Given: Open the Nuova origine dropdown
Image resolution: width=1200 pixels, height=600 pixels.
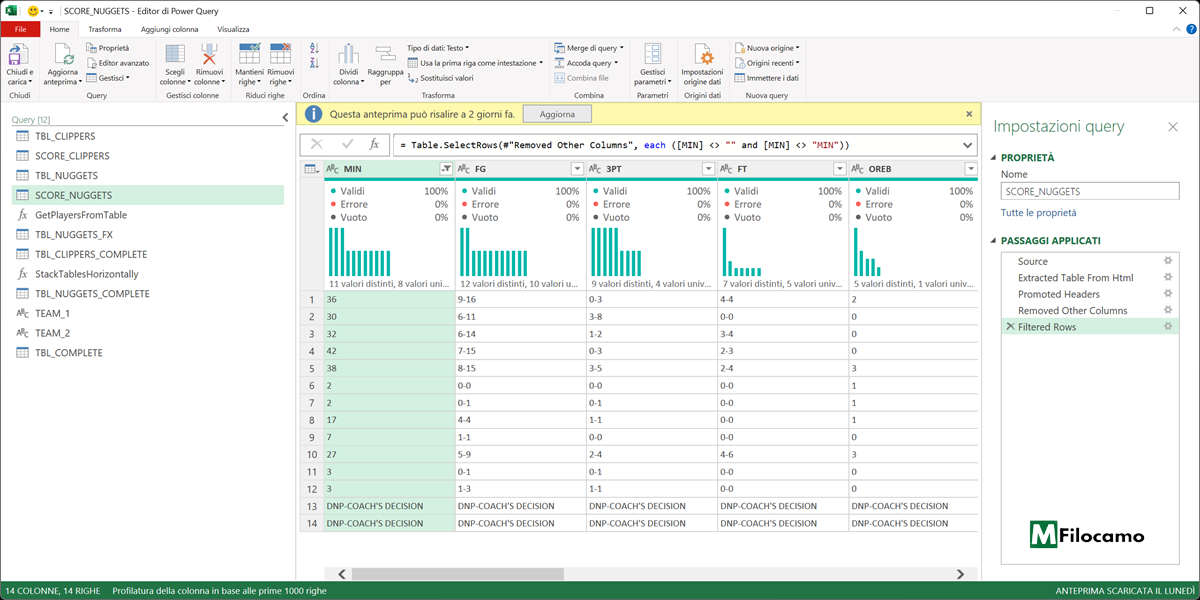Looking at the screenshot, I should (x=767, y=47).
